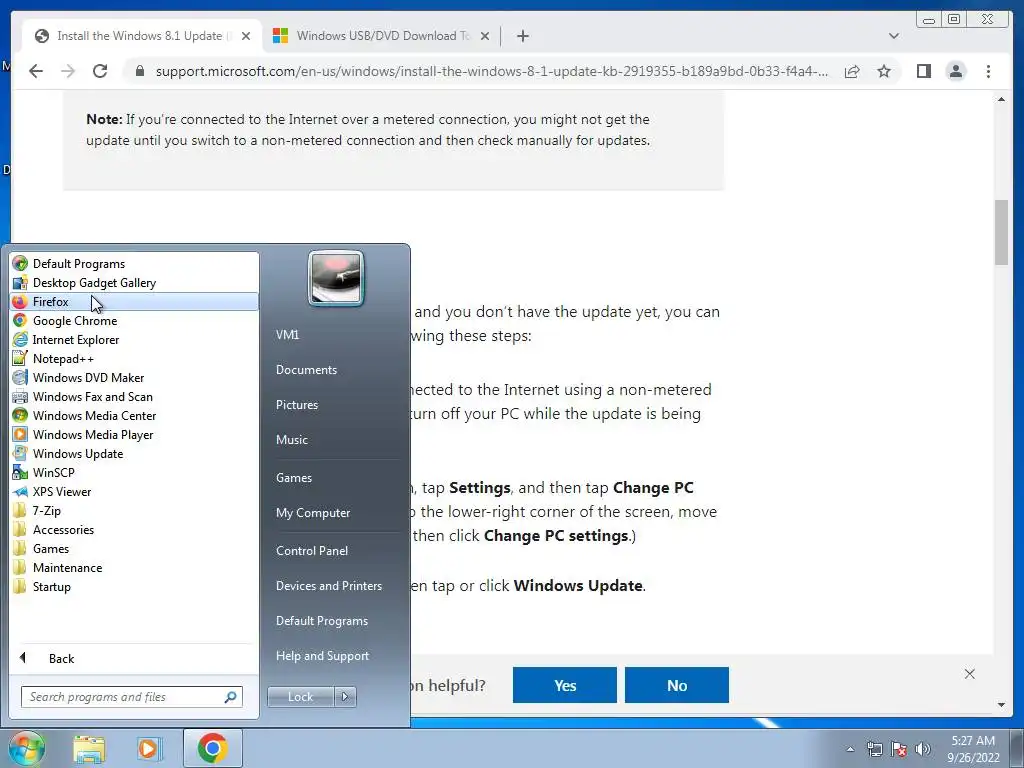
Task: Open XPS Viewer
Action: (134, 492)
